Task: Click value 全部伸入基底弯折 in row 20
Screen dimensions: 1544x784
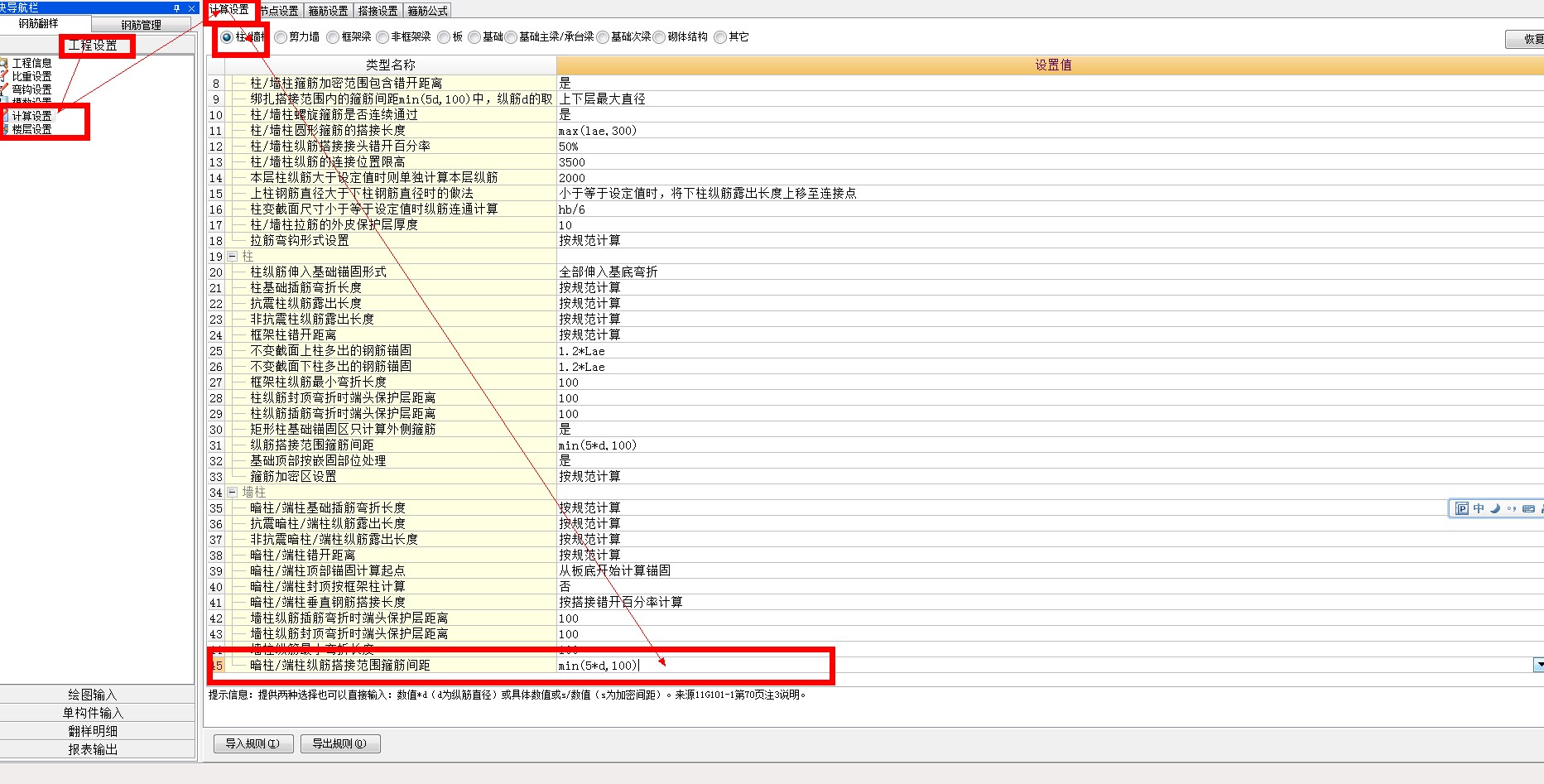Action: [x=608, y=272]
